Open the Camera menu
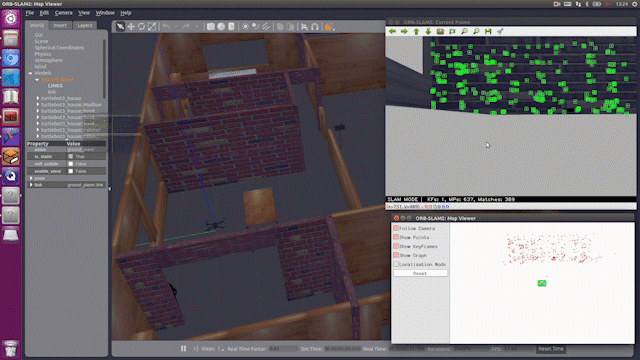The image size is (640, 360). pos(64,13)
